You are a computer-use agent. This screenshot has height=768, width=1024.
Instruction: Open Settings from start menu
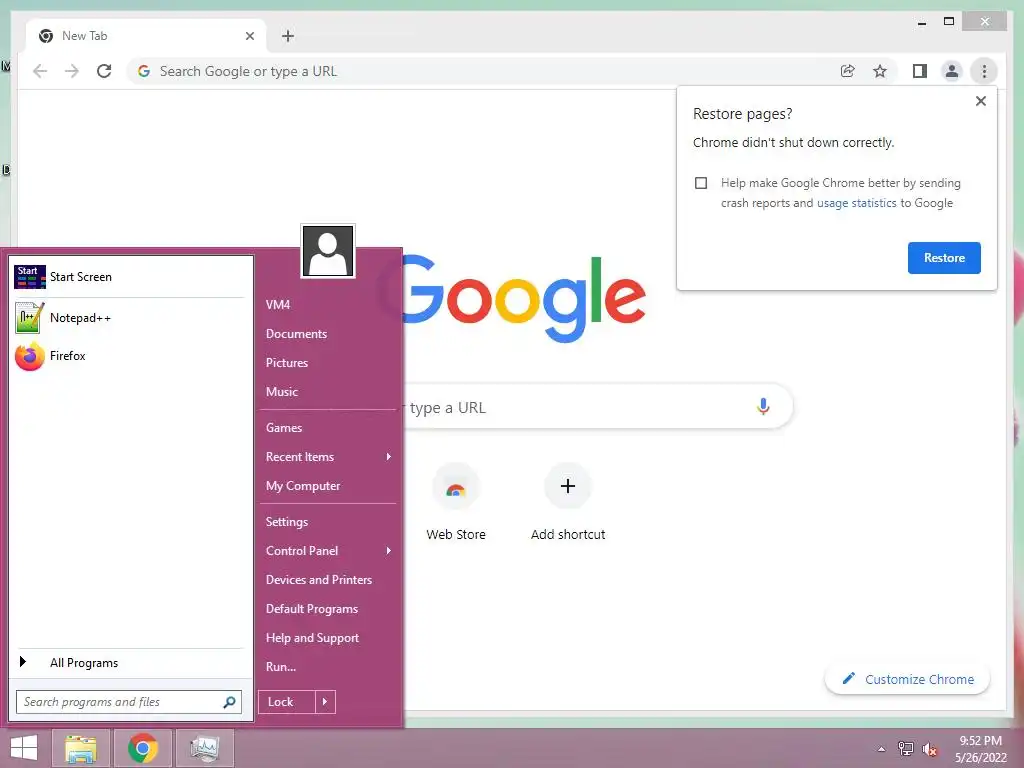click(x=287, y=522)
